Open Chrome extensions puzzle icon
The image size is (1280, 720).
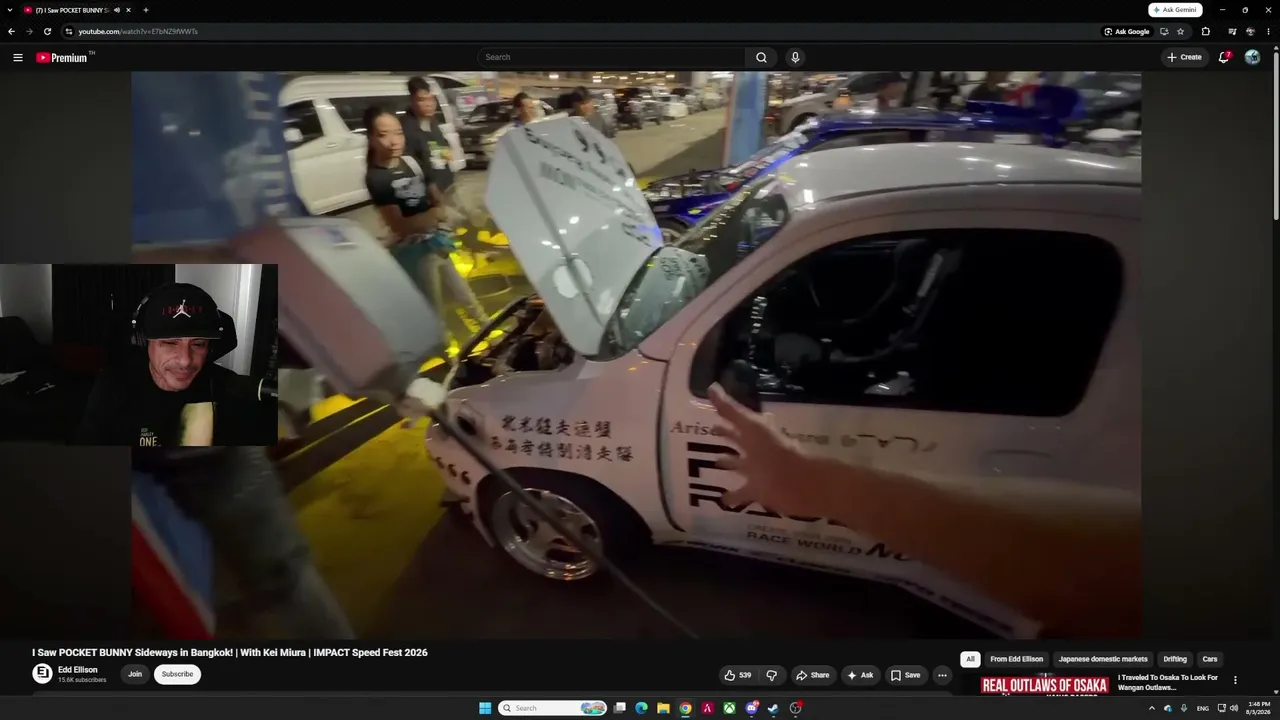(1205, 31)
